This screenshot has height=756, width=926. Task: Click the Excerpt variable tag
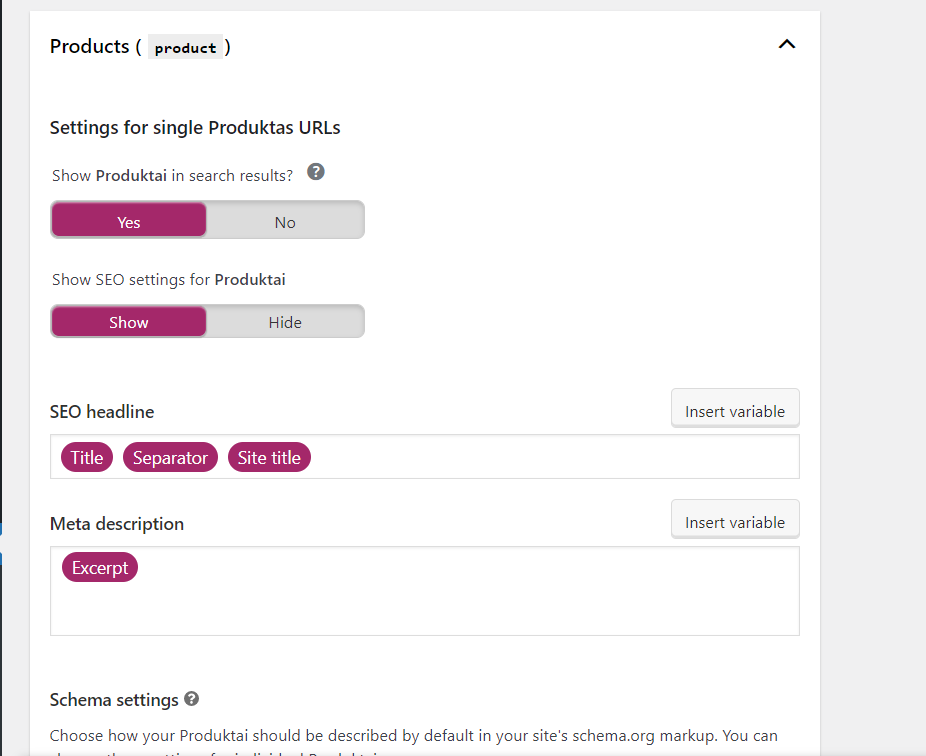point(100,568)
